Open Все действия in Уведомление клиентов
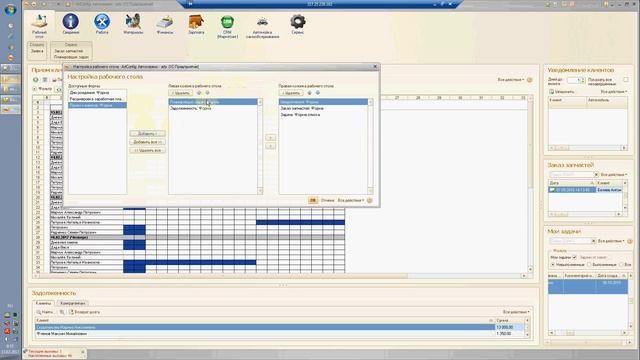This screenshot has height=360, width=640. click(614, 92)
